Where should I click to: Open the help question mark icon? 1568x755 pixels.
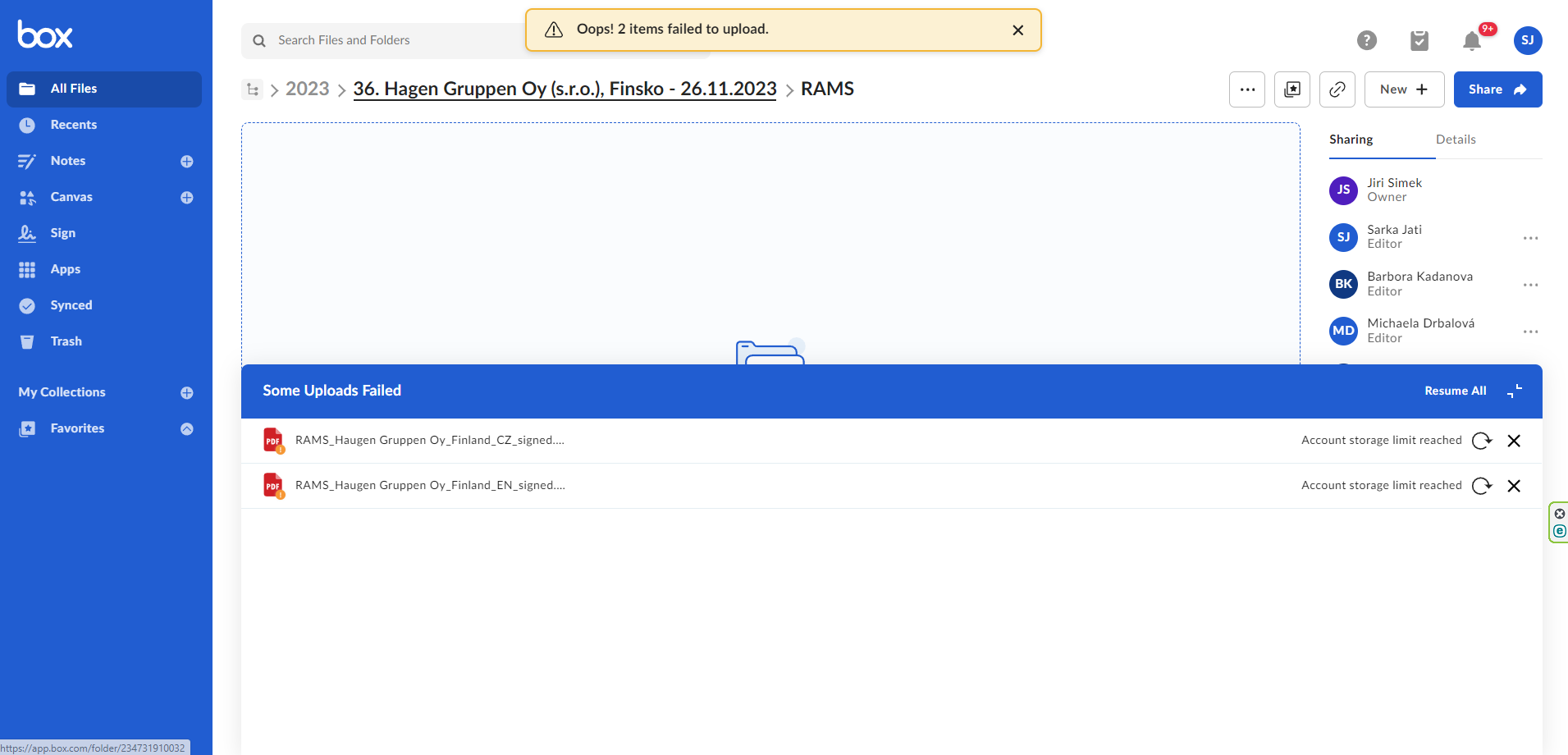coord(1367,40)
